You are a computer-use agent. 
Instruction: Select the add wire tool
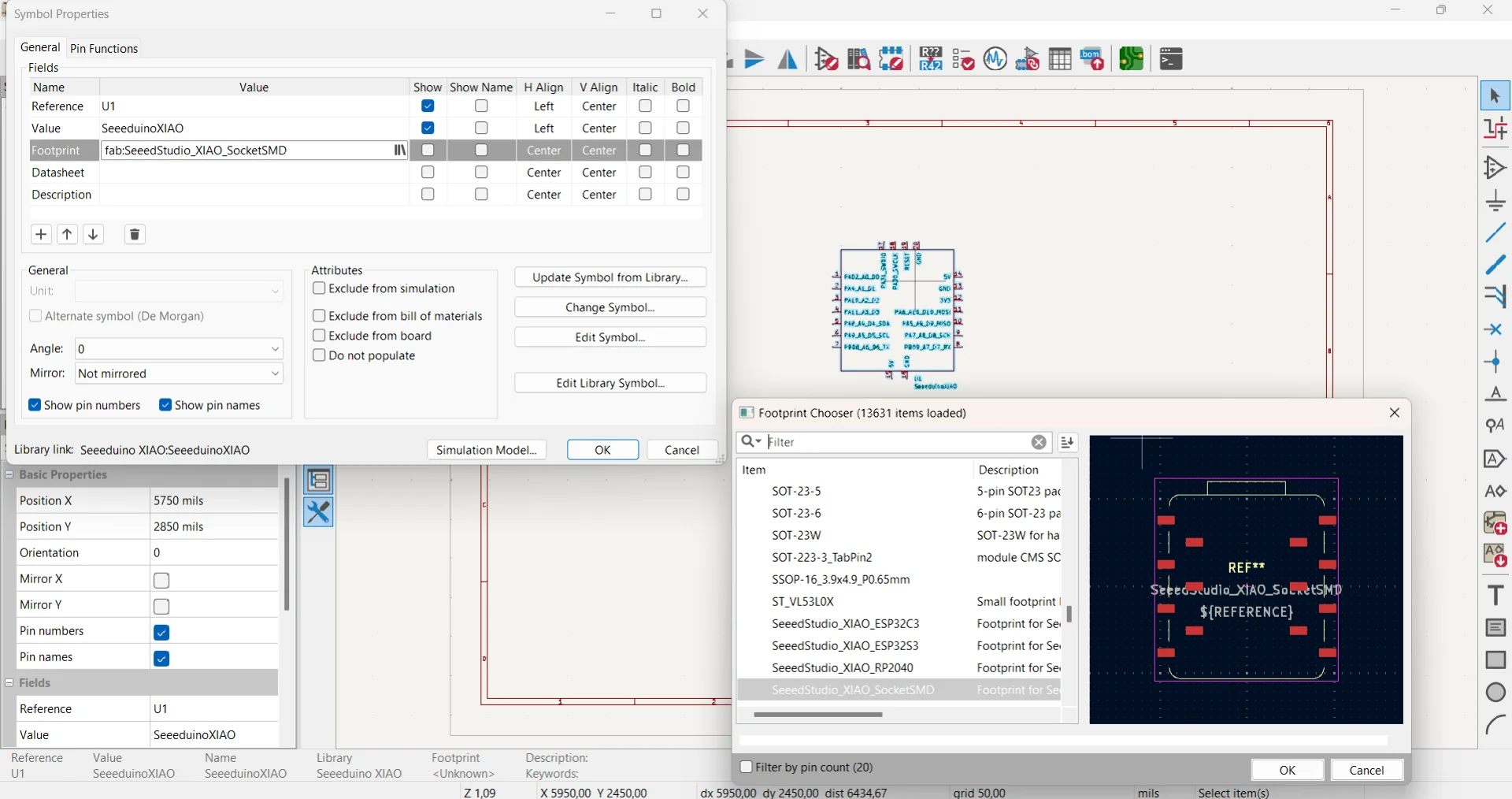[1495, 233]
